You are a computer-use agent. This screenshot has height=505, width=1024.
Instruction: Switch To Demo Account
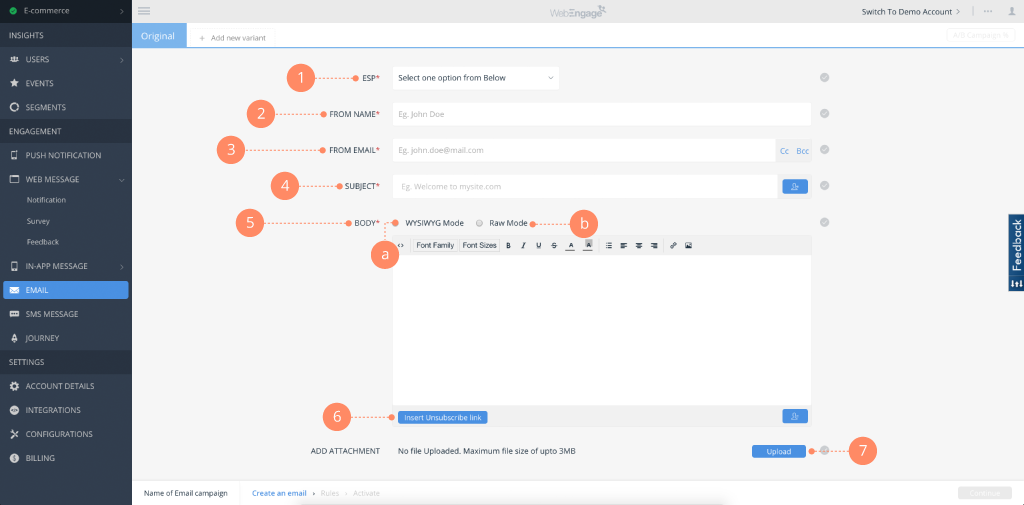(x=911, y=12)
